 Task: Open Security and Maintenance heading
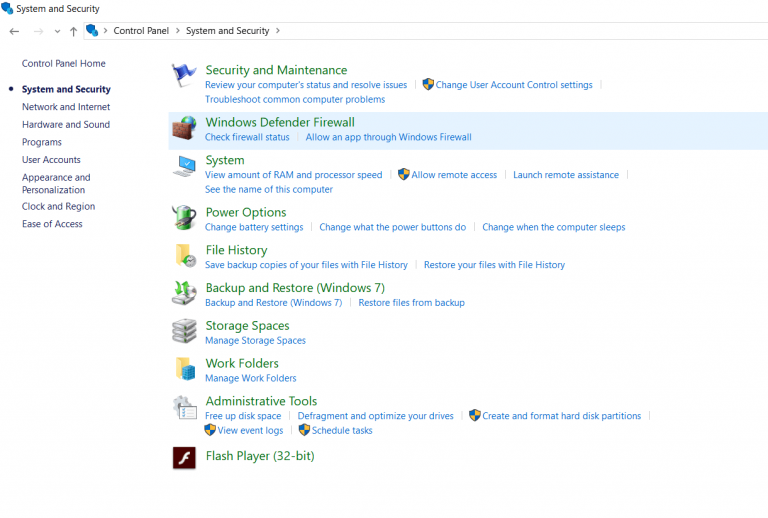[276, 70]
